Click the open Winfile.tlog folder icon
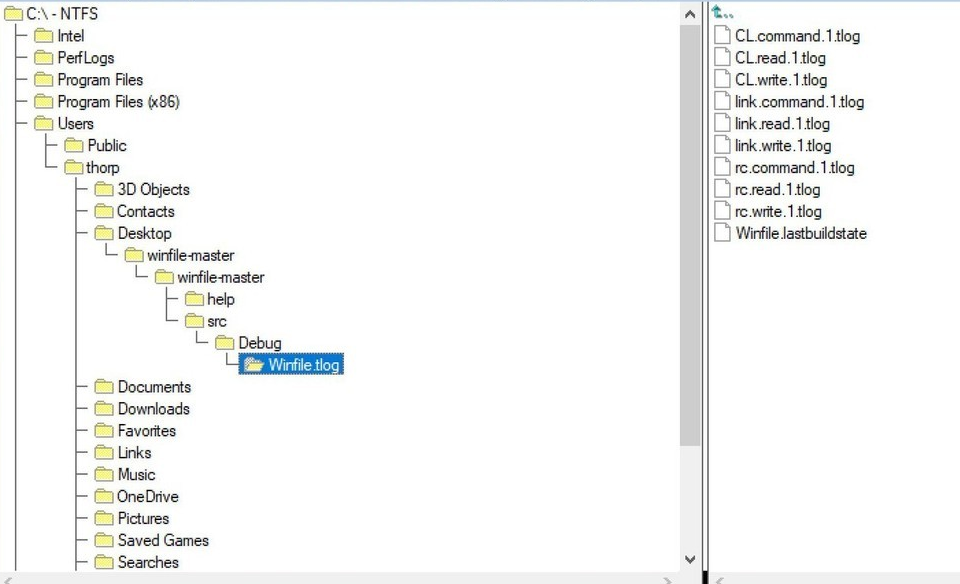Viewport: 960px width, 584px height. coord(254,365)
